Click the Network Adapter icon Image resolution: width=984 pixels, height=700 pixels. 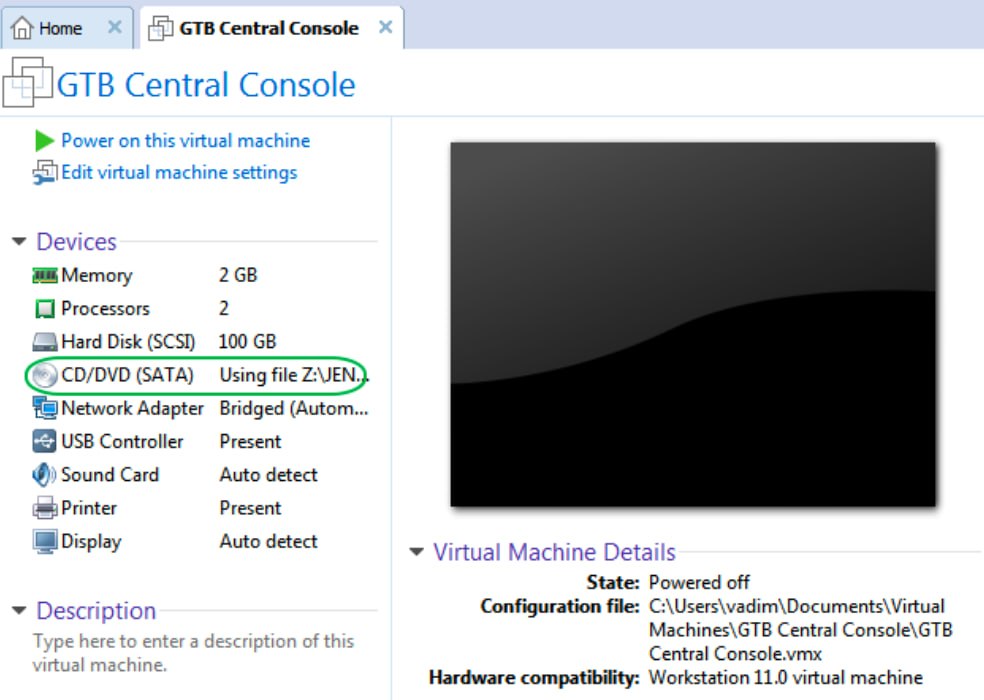tap(45, 409)
